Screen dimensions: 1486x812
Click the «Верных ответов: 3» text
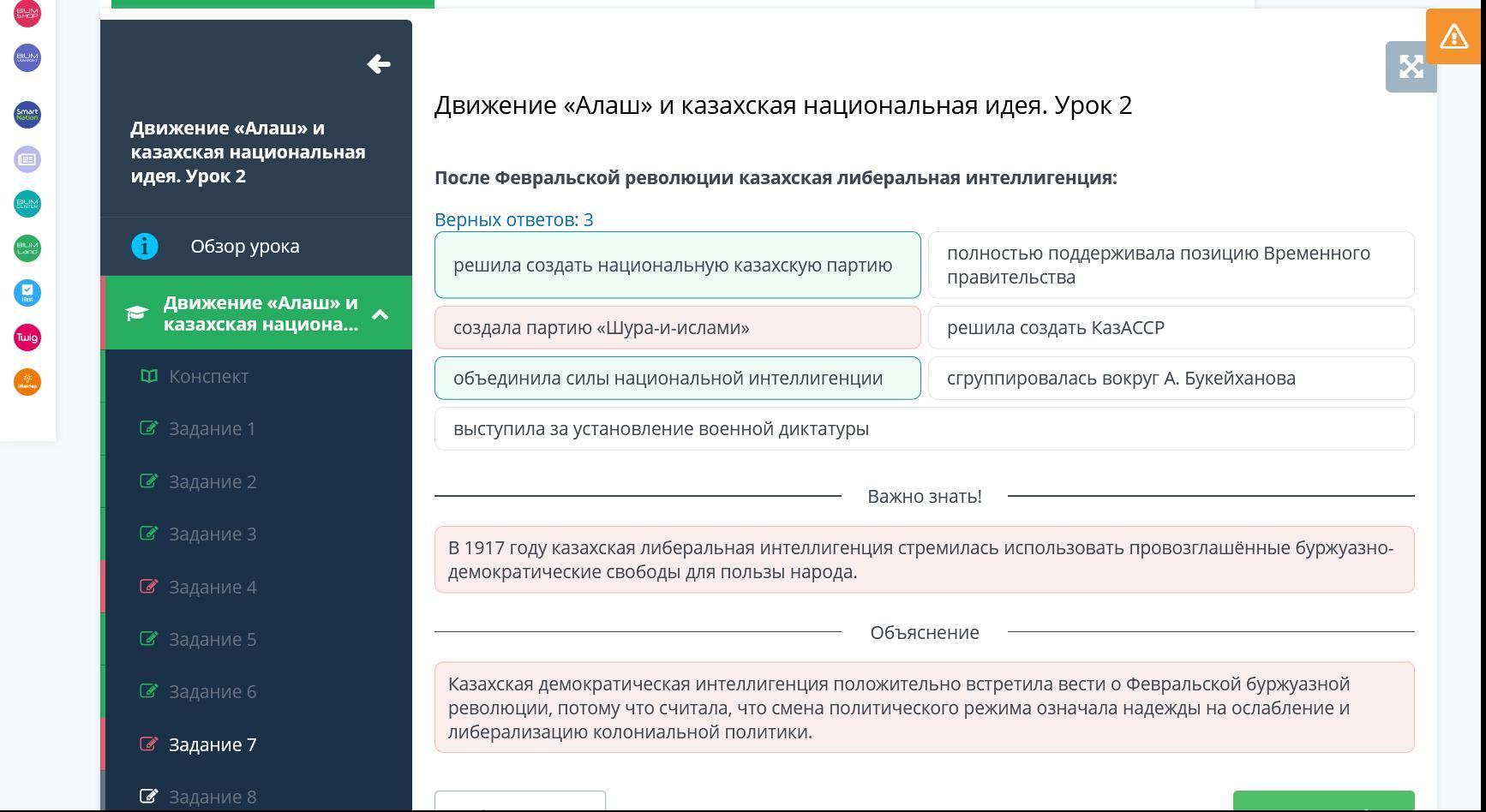[514, 220]
